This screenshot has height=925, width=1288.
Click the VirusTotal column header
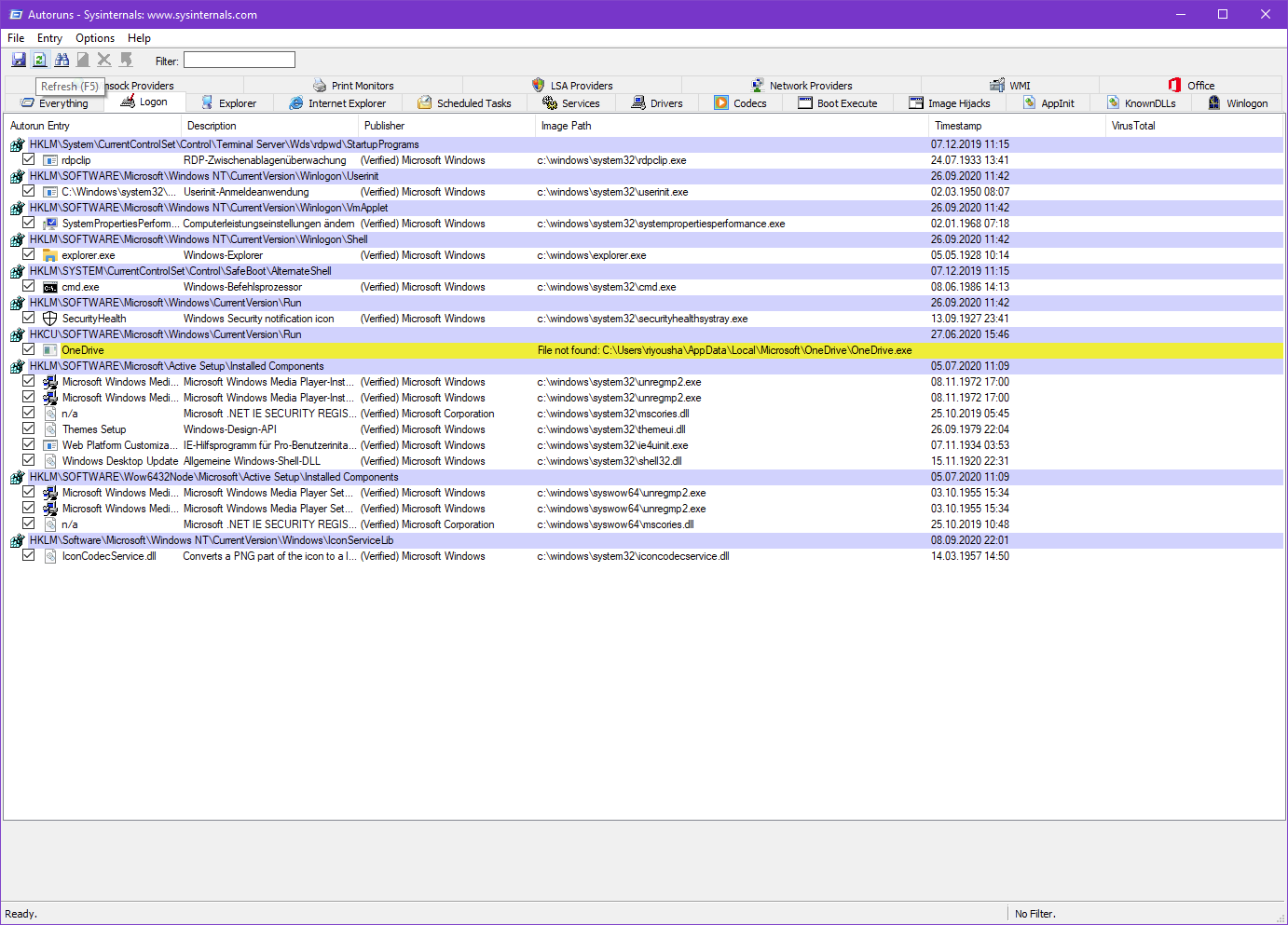[1194, 126]
